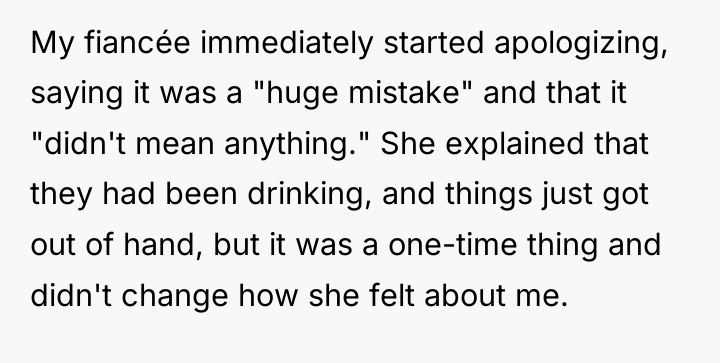Click the word "anything"
The width and height of the screenshot is (720, 363).
(x=287, y=145)
